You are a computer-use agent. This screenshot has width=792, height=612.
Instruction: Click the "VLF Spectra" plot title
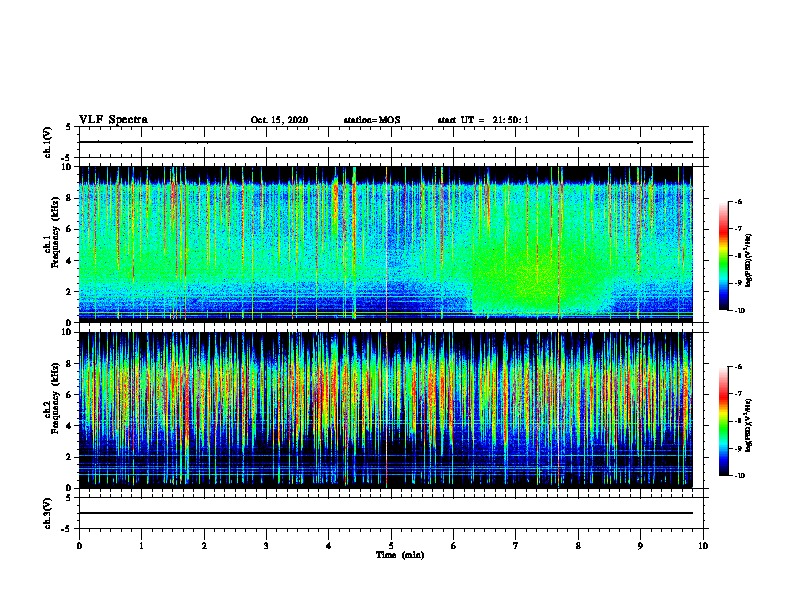tap(113, 120)
